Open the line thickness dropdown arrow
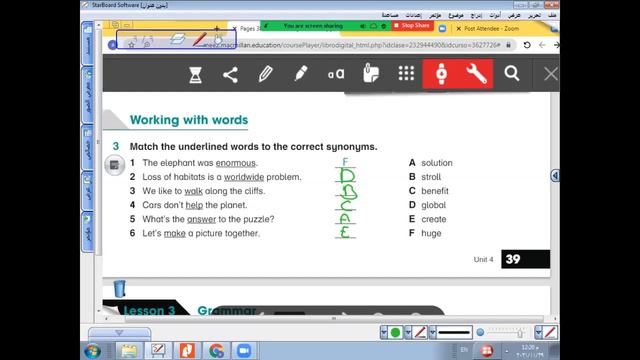Image resolution: width=640 pixels, height=360 pixels. (x=432, y=333)
